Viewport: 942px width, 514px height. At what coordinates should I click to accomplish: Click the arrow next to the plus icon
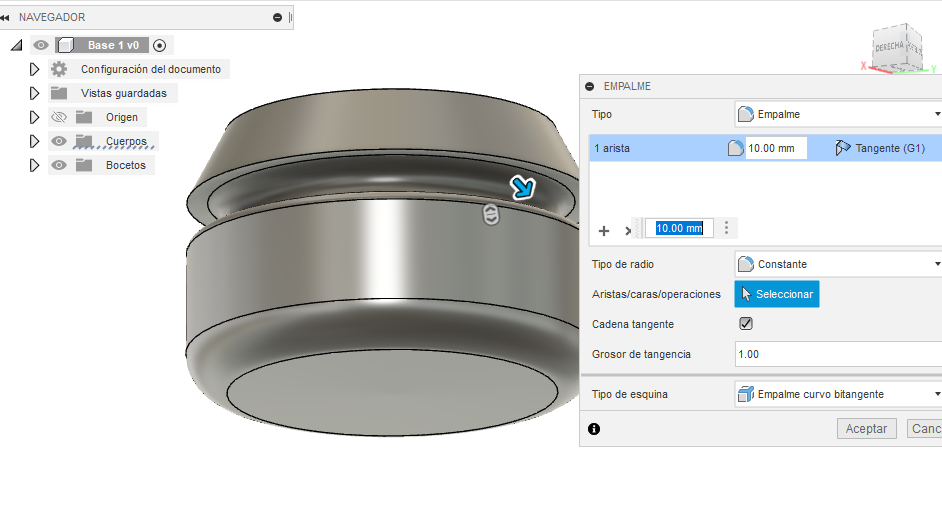628,231
